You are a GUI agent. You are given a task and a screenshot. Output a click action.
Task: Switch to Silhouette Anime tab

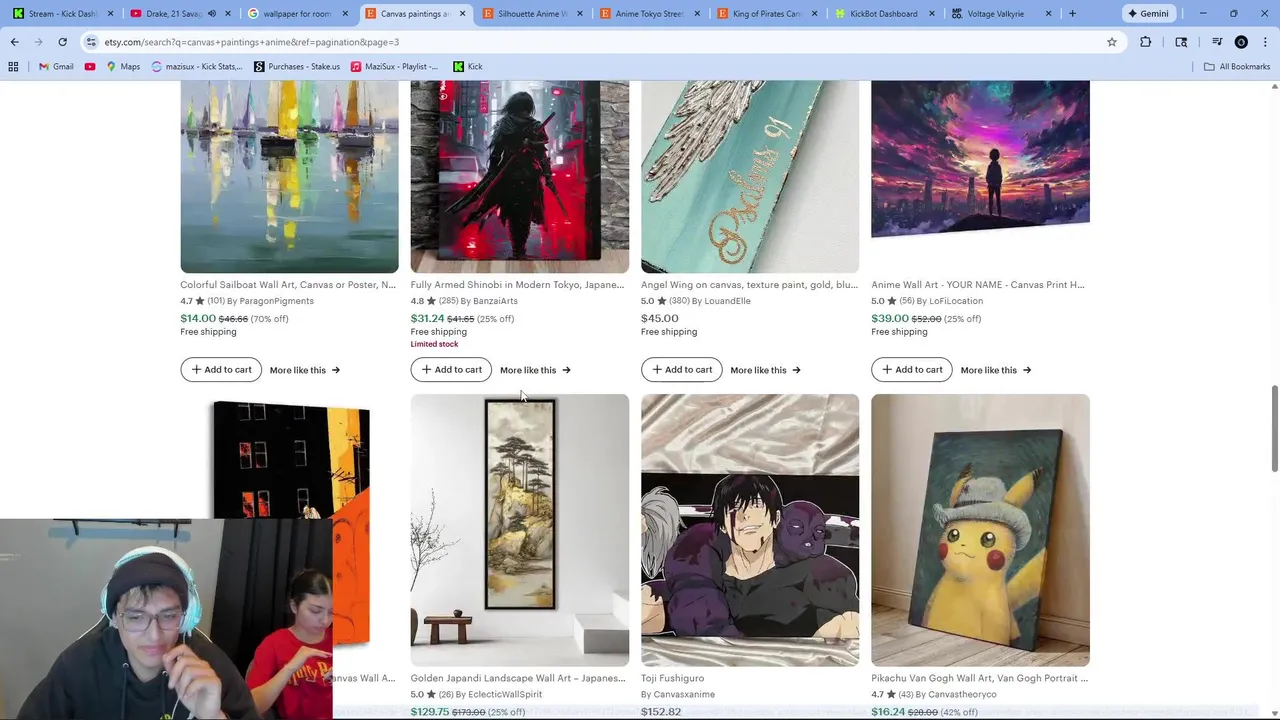pos(531,14)
